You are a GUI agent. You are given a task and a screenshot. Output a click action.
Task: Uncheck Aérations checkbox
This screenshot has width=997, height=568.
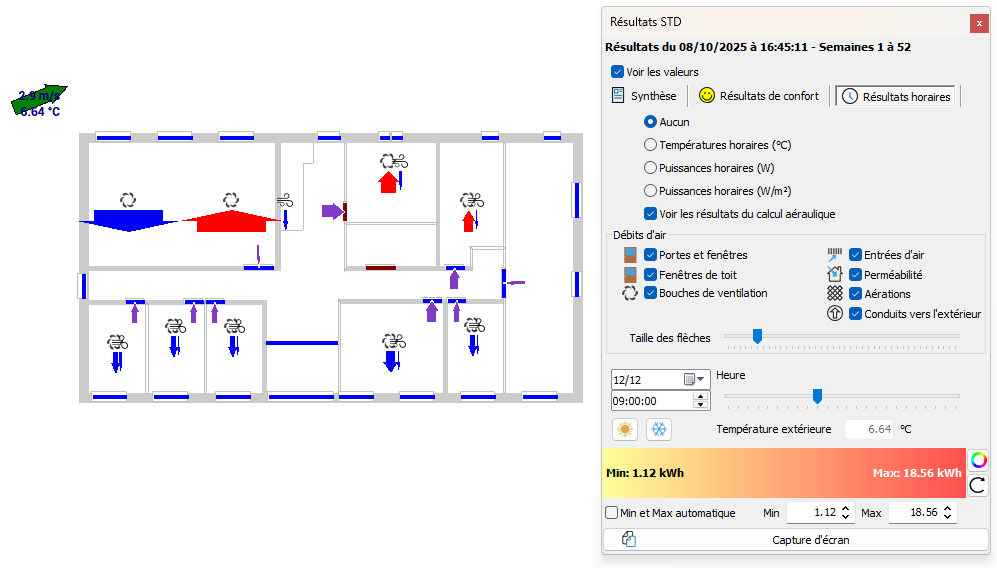pos(855,294)
